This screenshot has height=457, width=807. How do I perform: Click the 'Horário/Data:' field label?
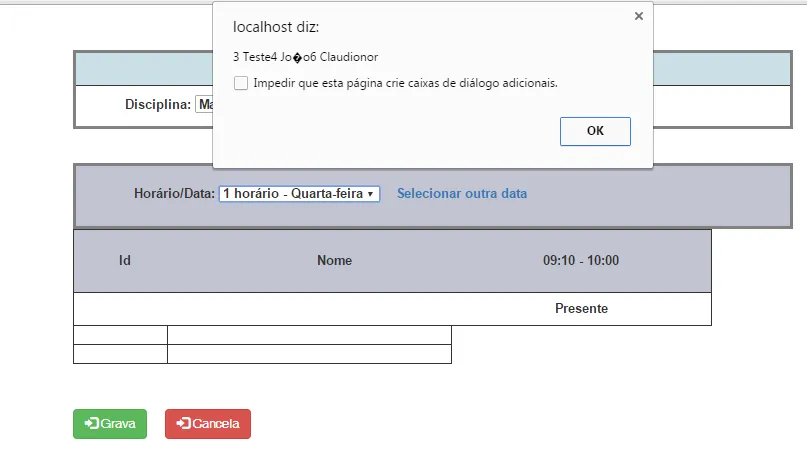tap(174, 194)
